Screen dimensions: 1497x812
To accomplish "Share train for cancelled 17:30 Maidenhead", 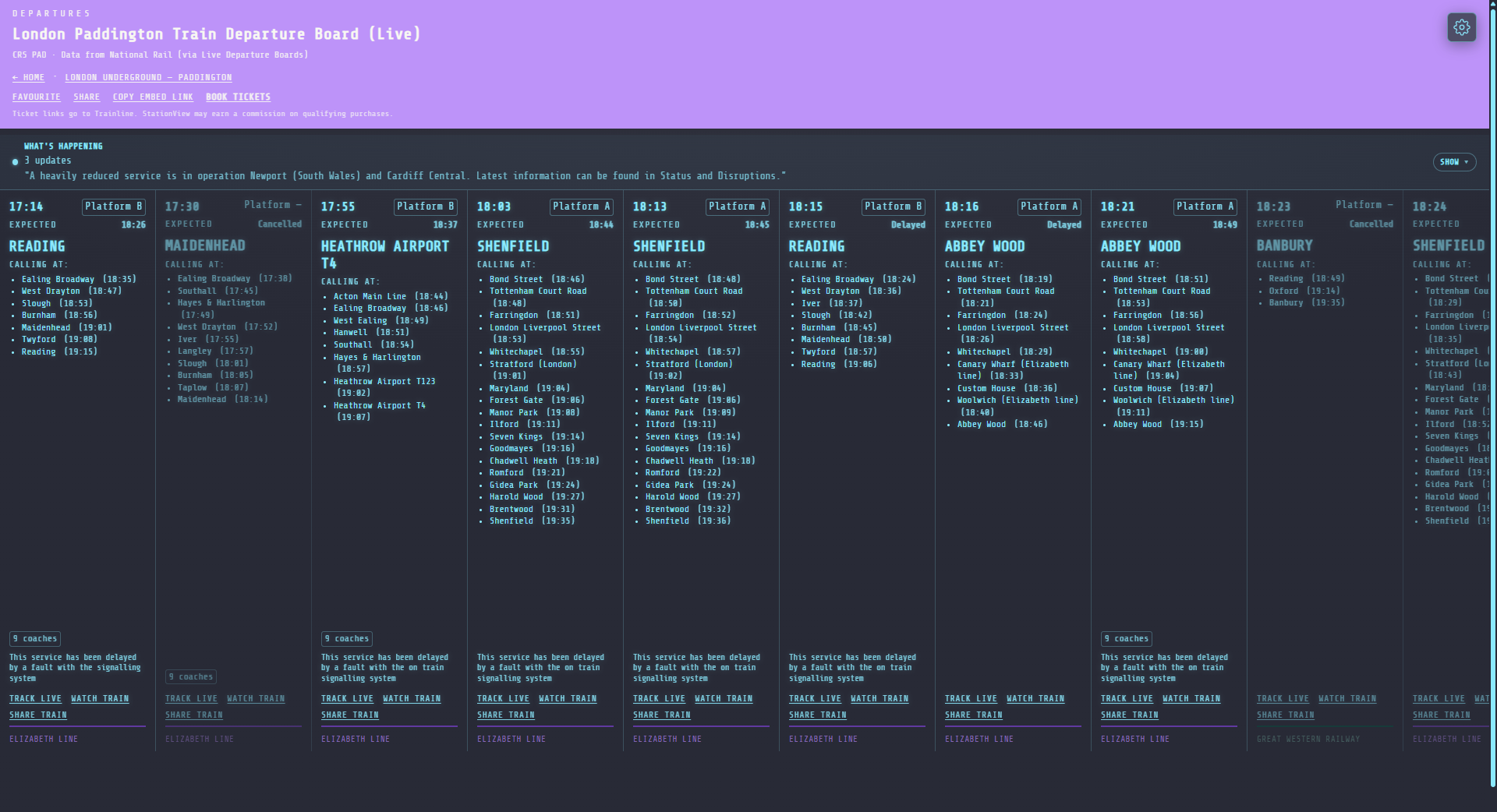I will pyautogui.click(x=194, y=715).
